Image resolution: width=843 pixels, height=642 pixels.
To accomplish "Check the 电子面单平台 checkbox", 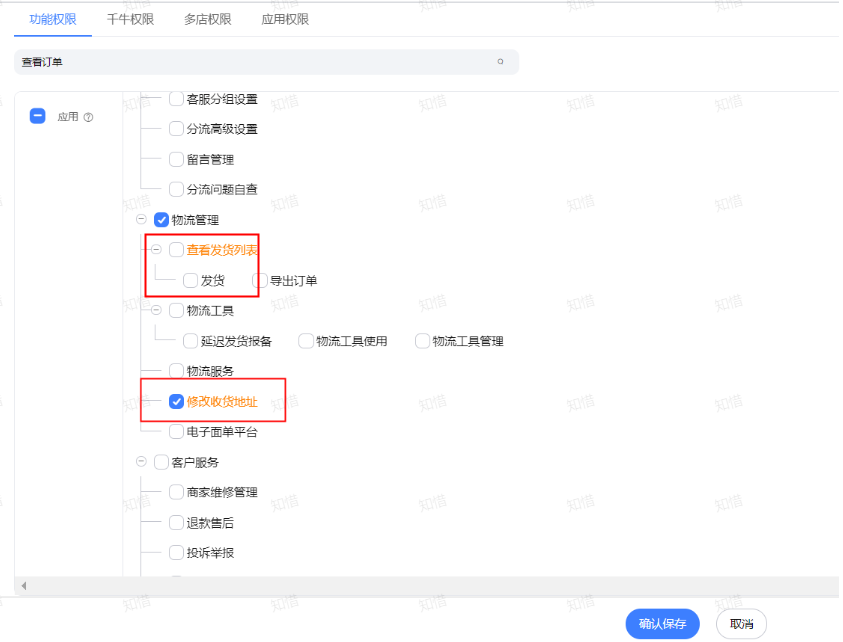I will pos(176,432).
